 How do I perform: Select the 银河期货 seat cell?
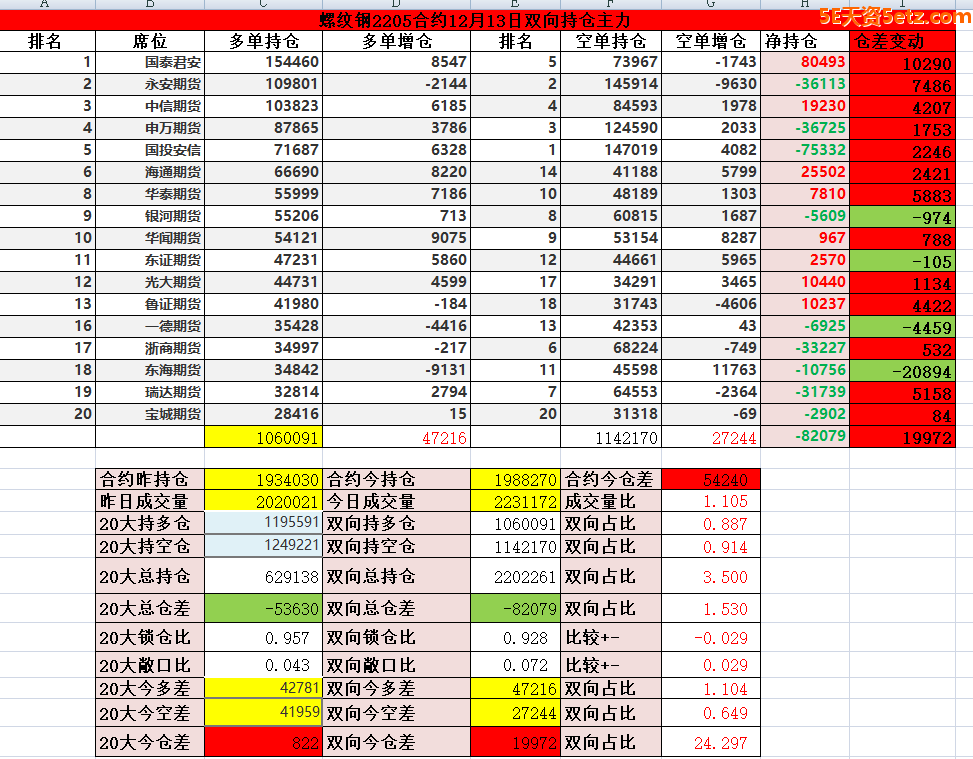coord(150,216)
